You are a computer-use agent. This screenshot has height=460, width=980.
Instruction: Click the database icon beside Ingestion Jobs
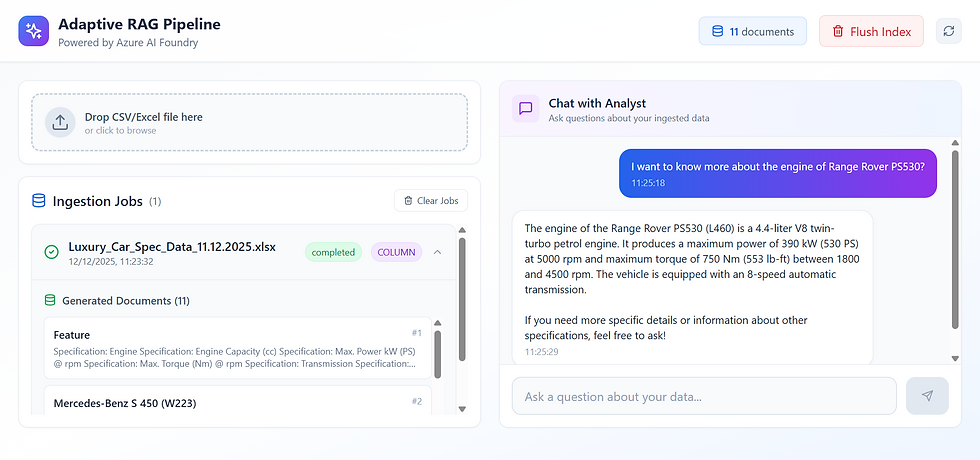[39, 201]
